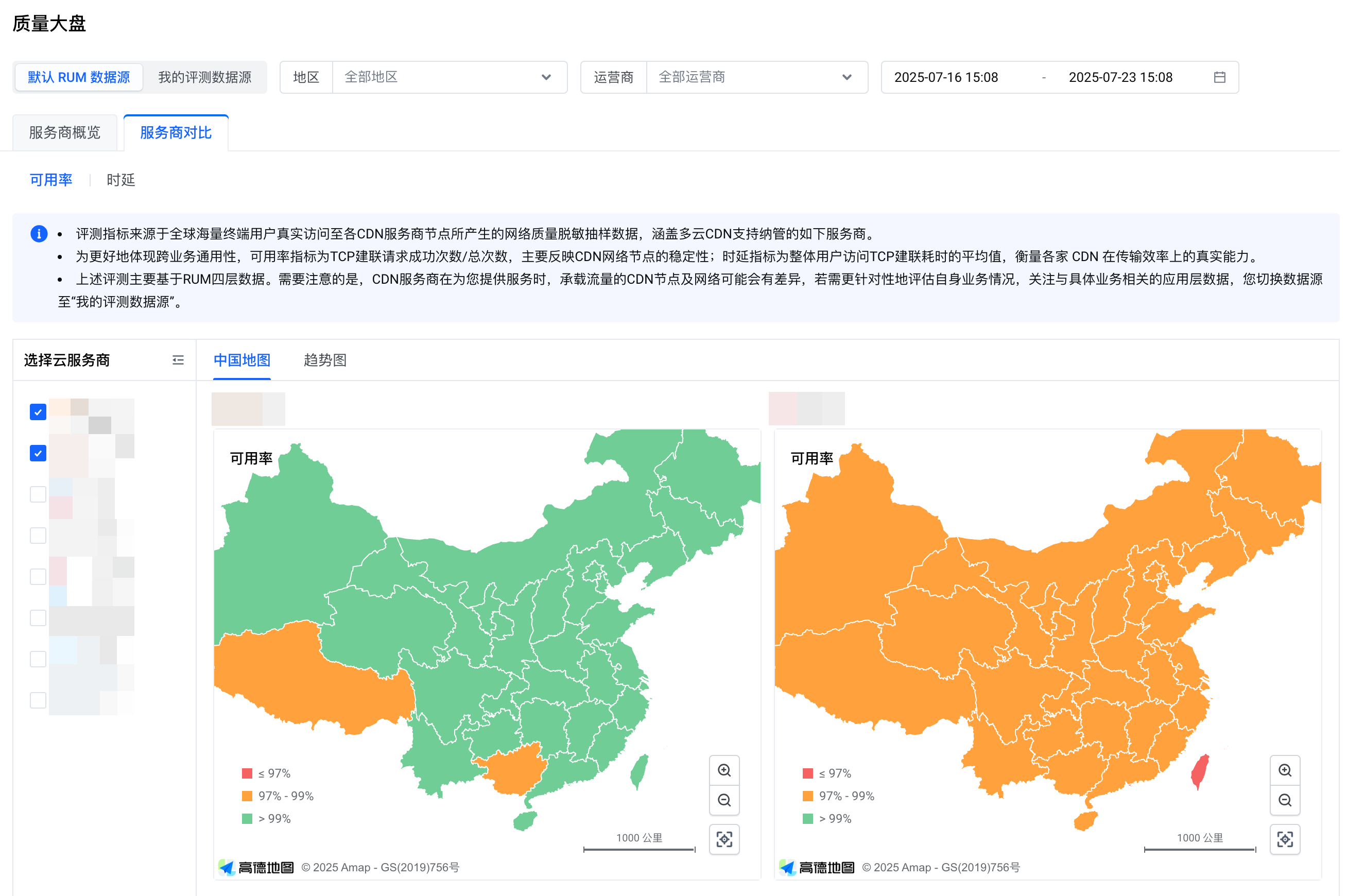Screen dimensions: 1347x896
Task: Reset view on the right map
Action: [x=1284, y=839]
